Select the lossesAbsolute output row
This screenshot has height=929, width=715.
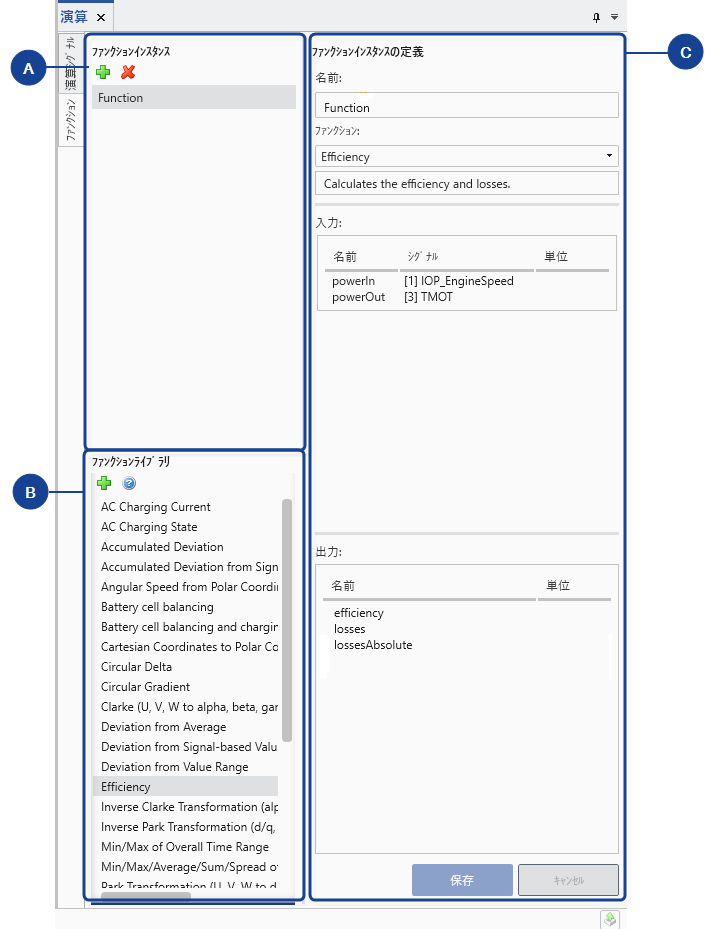(373, 645)
